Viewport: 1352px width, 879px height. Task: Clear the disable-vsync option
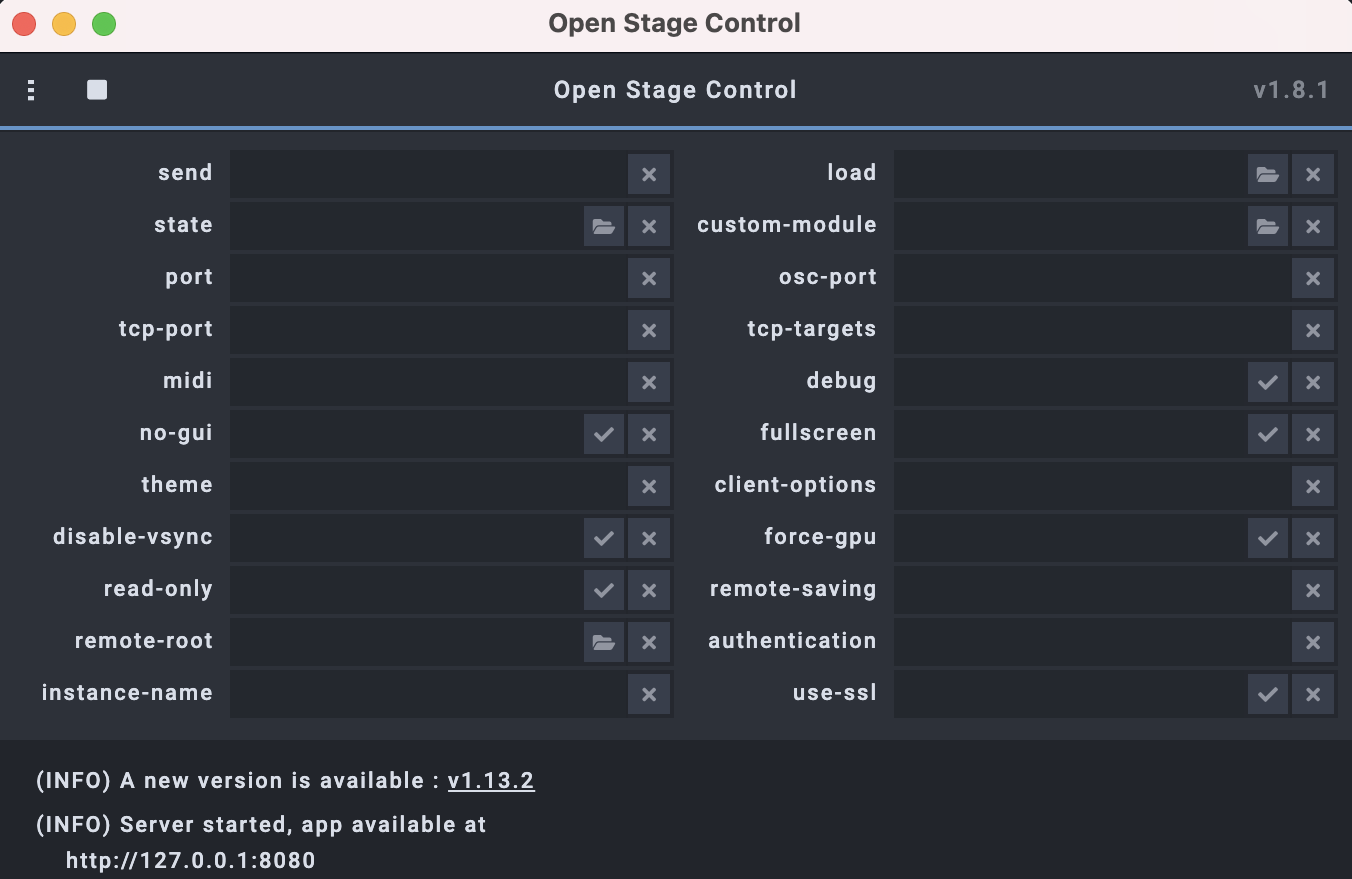(x=649, y=538)
